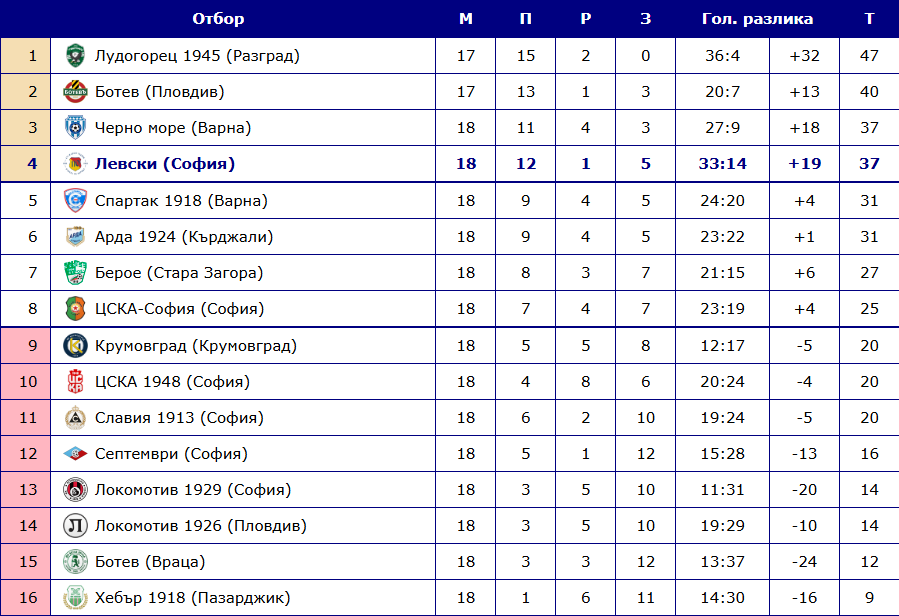The image size is (899, 616).
Task: Click the Levski Sofia club emblem
Action: [x=75, y=164]
